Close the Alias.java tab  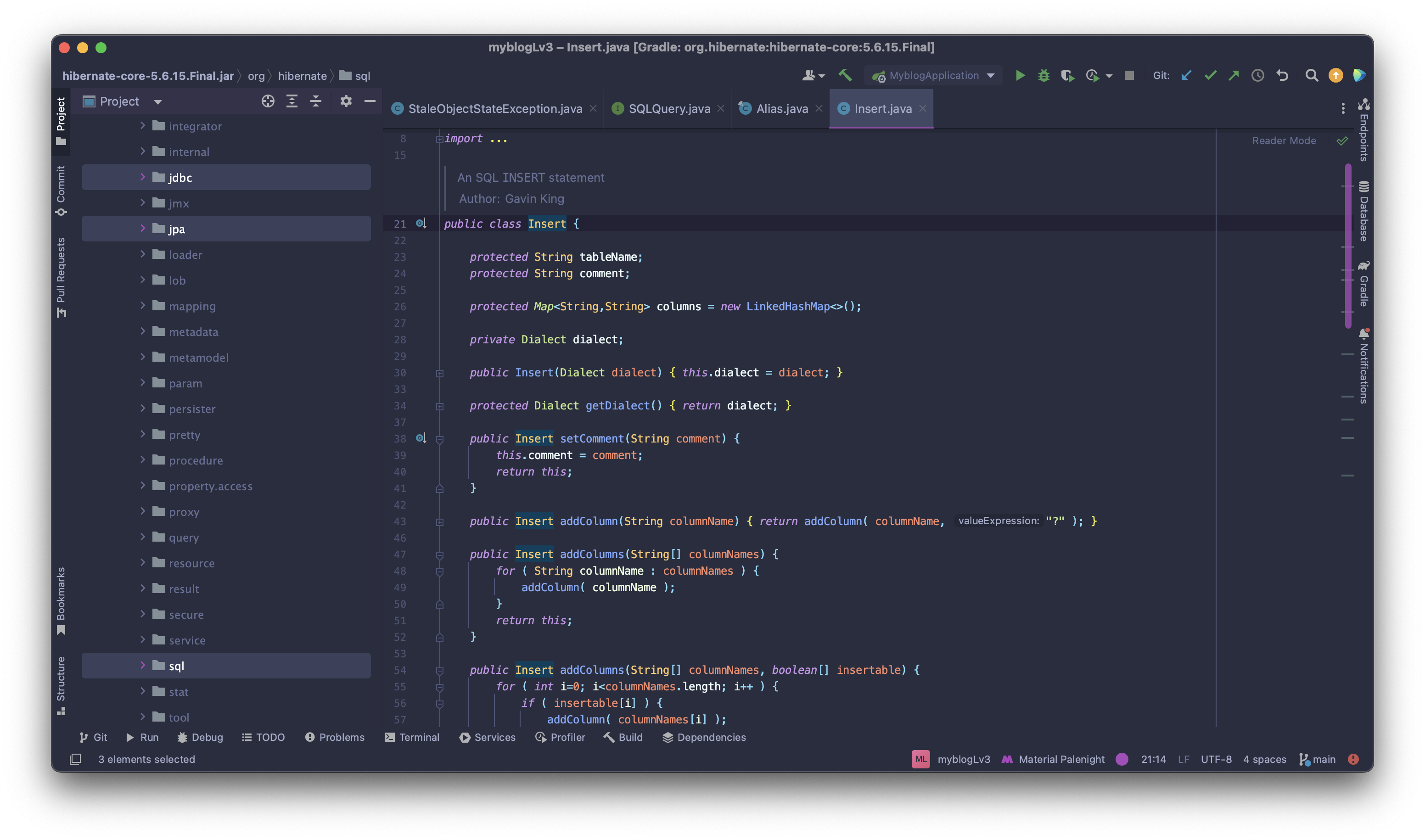coord(819,108)
